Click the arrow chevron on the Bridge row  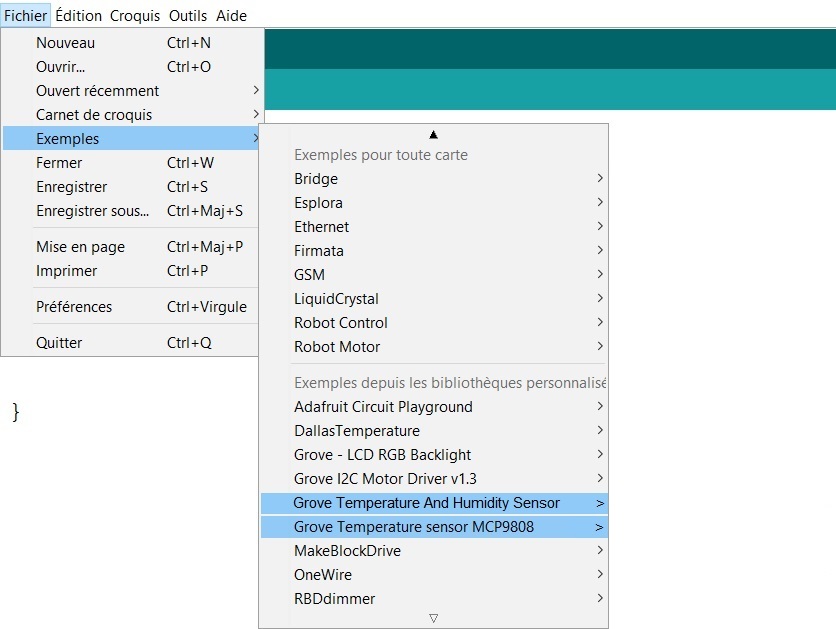coord(600,178)
